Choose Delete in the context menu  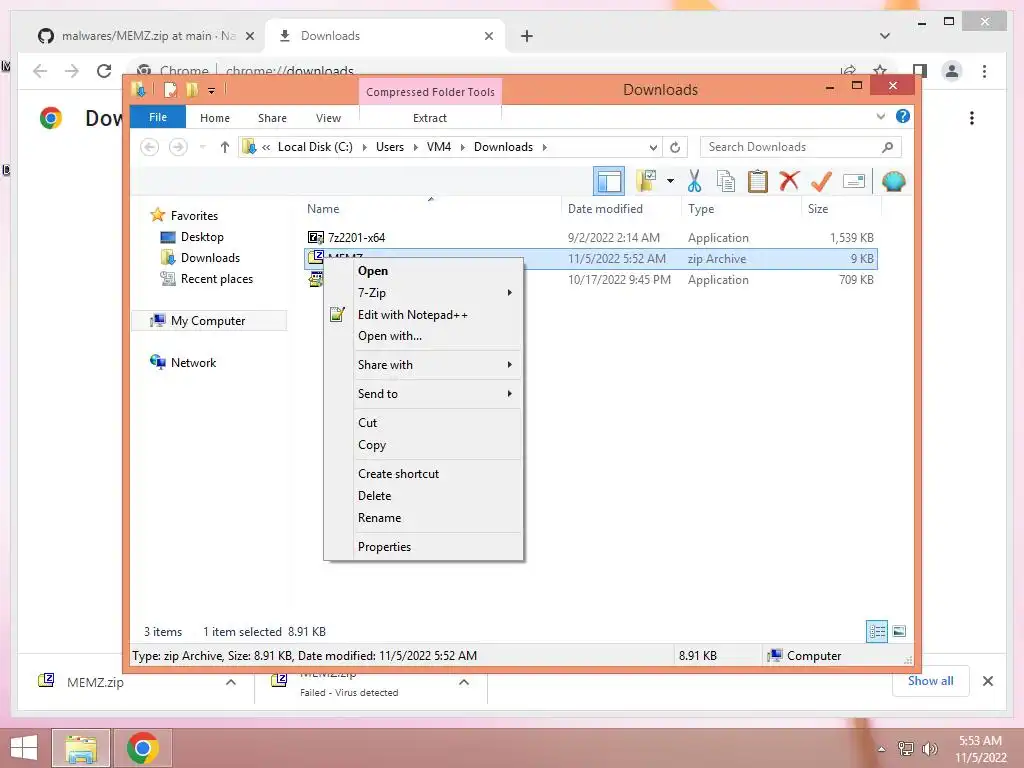(424, 496)
